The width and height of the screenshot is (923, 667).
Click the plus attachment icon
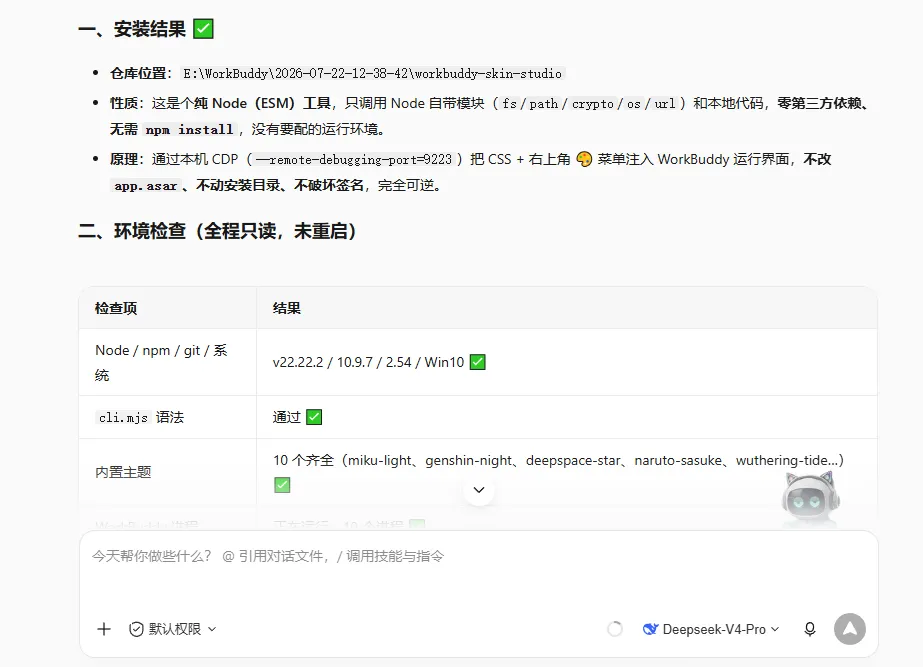point(104,629)
